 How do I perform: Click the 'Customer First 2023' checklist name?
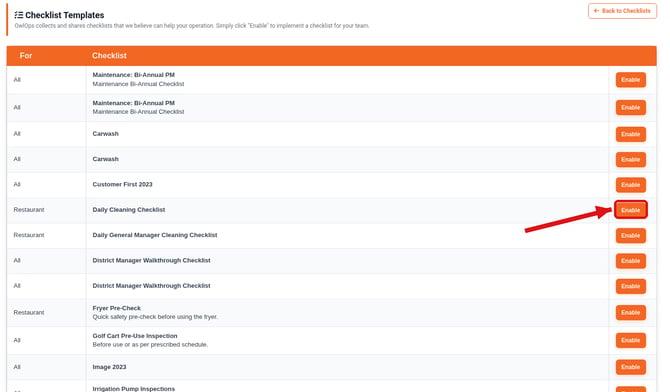click(122, 184)
